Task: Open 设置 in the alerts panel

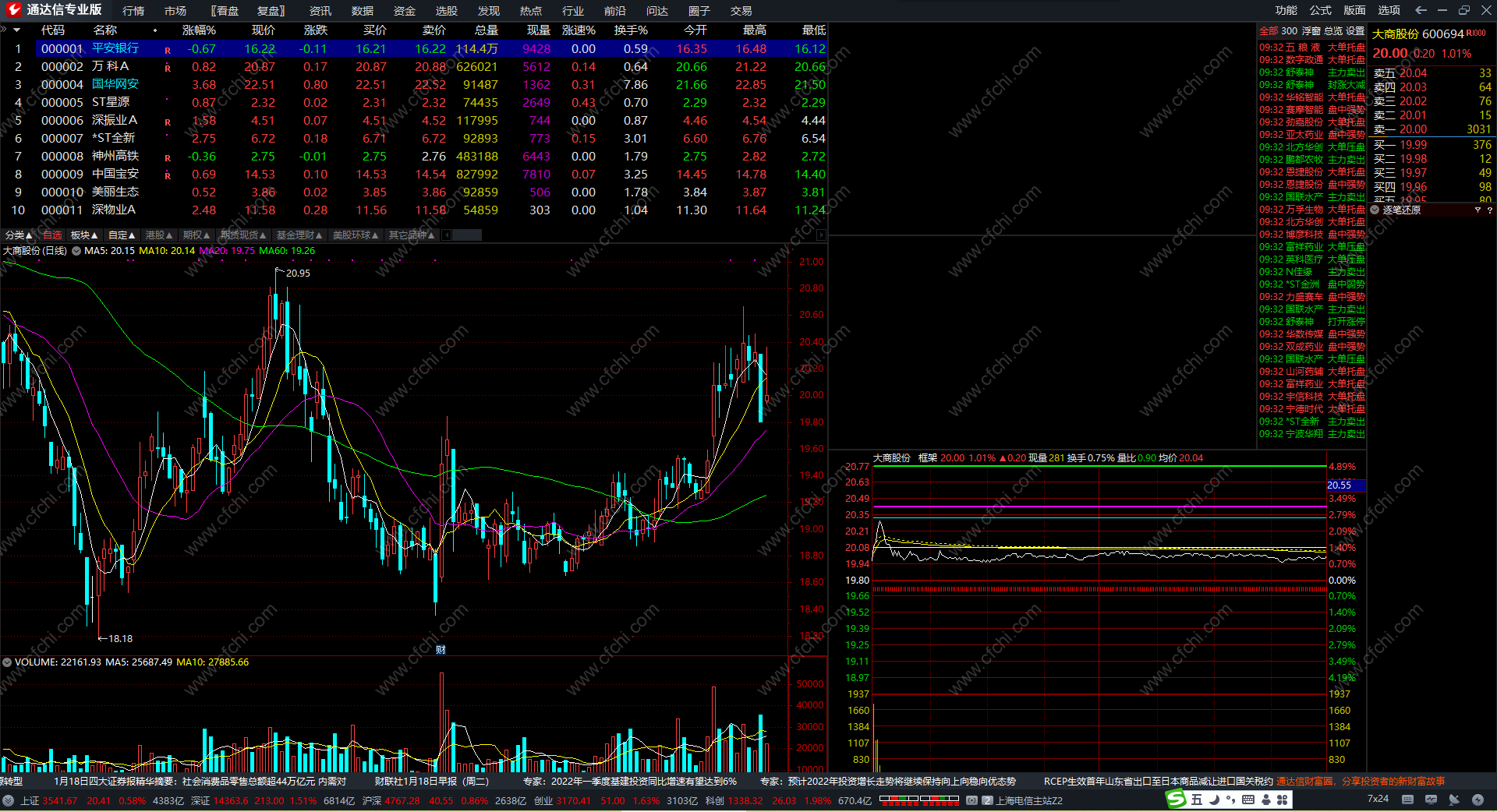Action: [x=1355, y=31]
